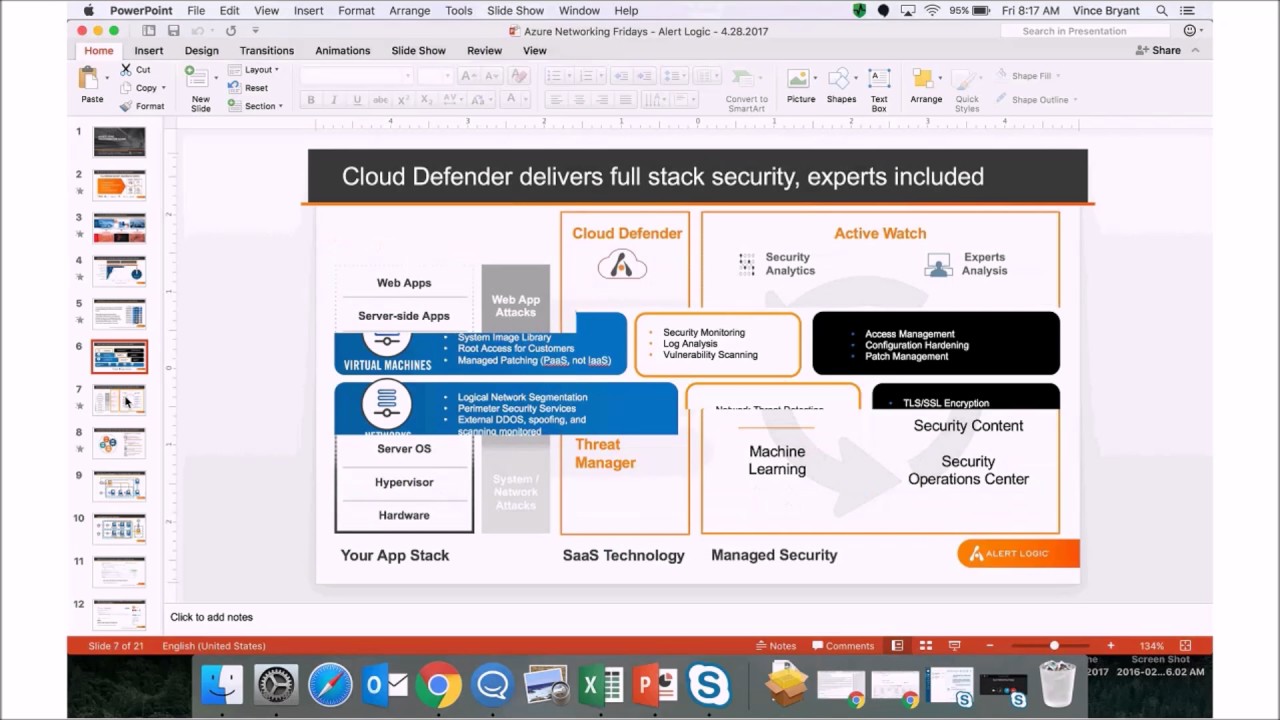Click the zoom out minus button
Image resolution: width=1280 pixels, height=720 pixels.
[x=989, y=646]
